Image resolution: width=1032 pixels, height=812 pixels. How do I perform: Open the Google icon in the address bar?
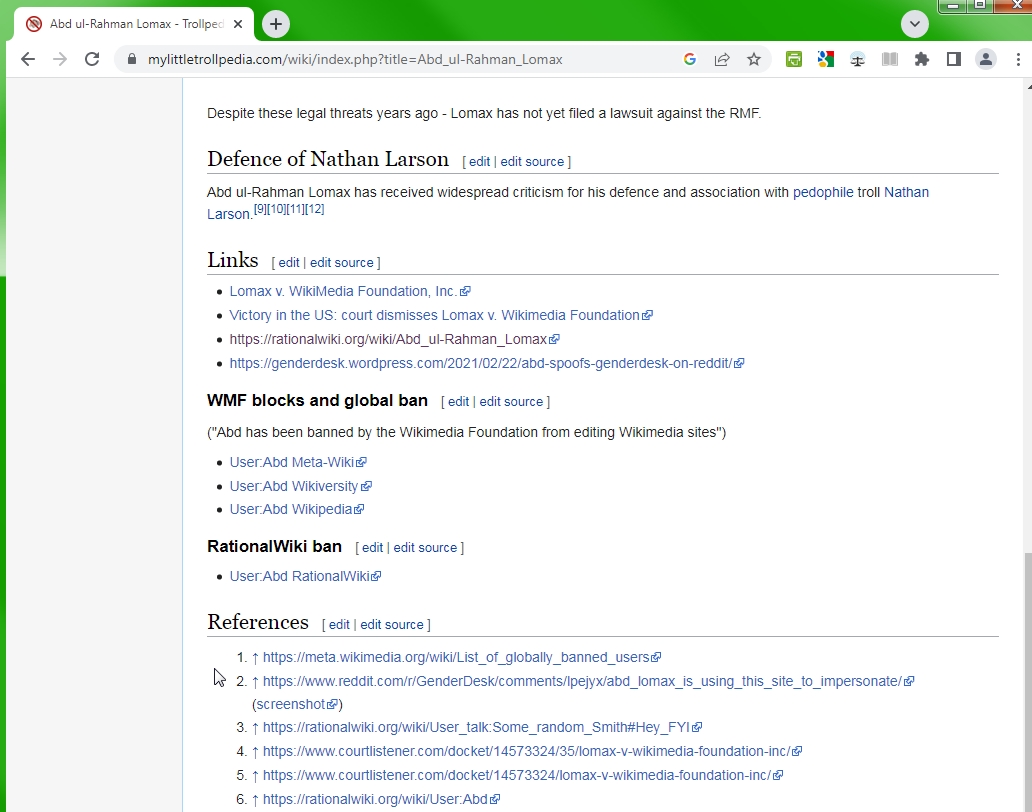(690, 59)
